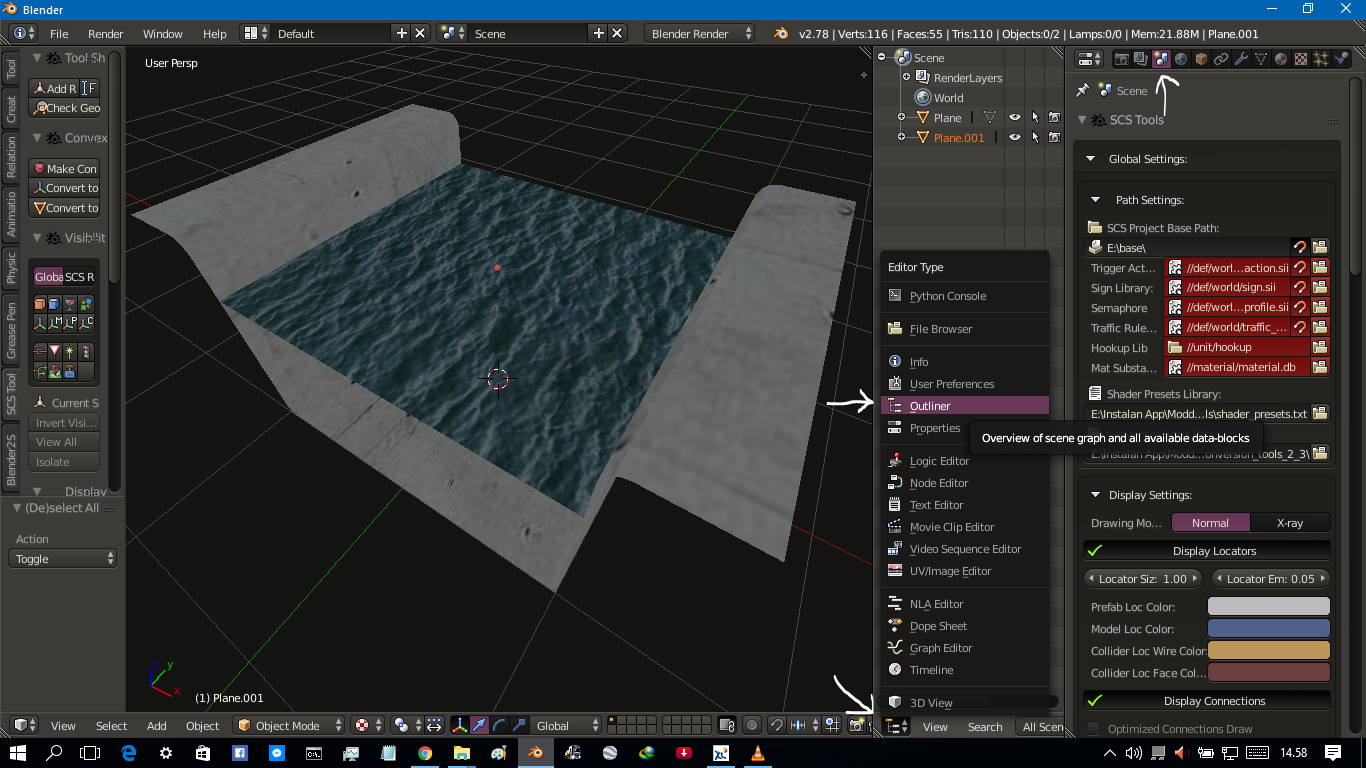Activate the translate manipulator arrow icon
Image resolution: width=1366 pixels, height=768 pixels.
tap(479, 726)
